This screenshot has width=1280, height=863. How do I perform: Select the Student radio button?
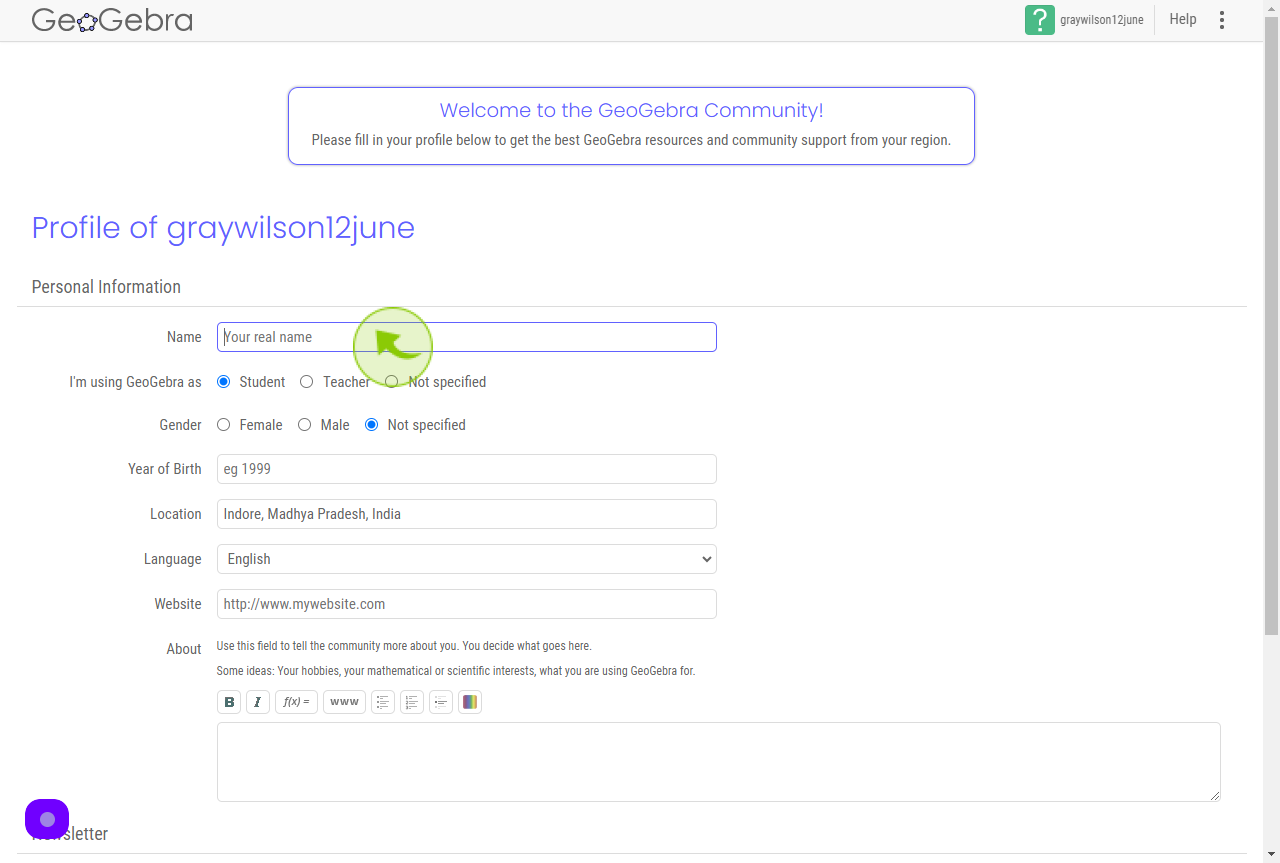pos(224,382)
